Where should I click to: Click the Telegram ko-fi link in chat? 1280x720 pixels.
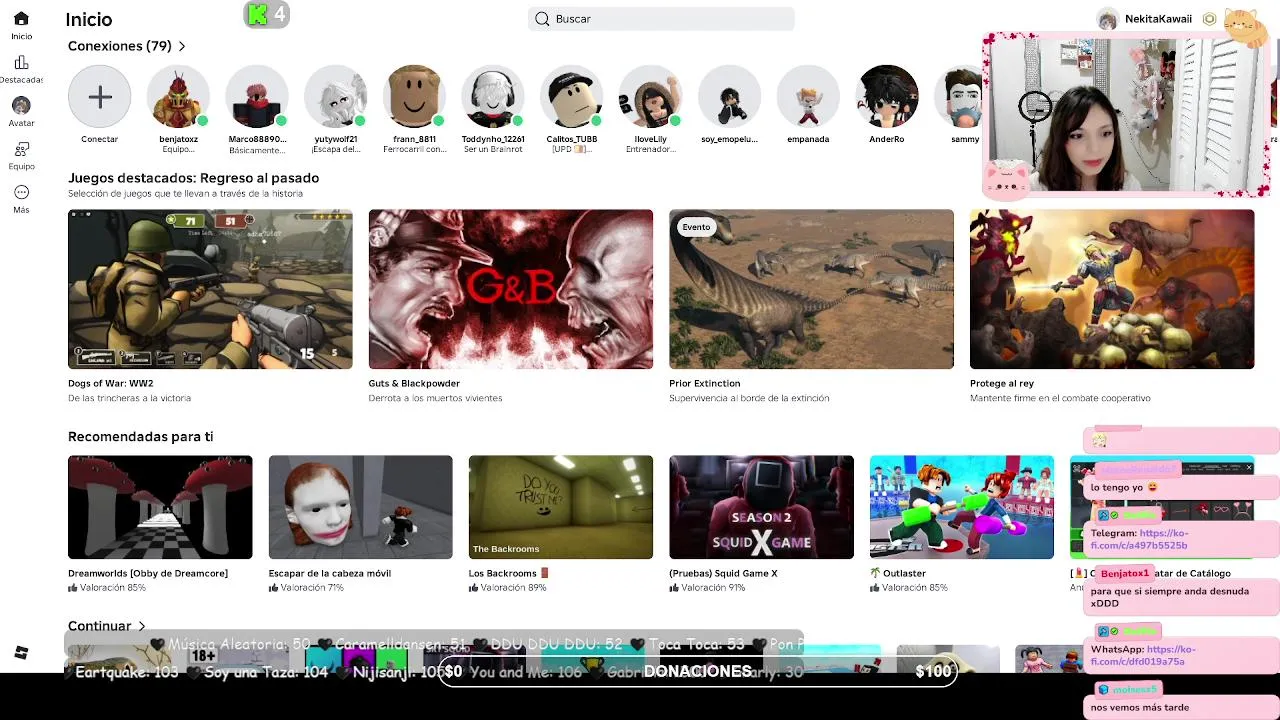tap(1139, 540)
